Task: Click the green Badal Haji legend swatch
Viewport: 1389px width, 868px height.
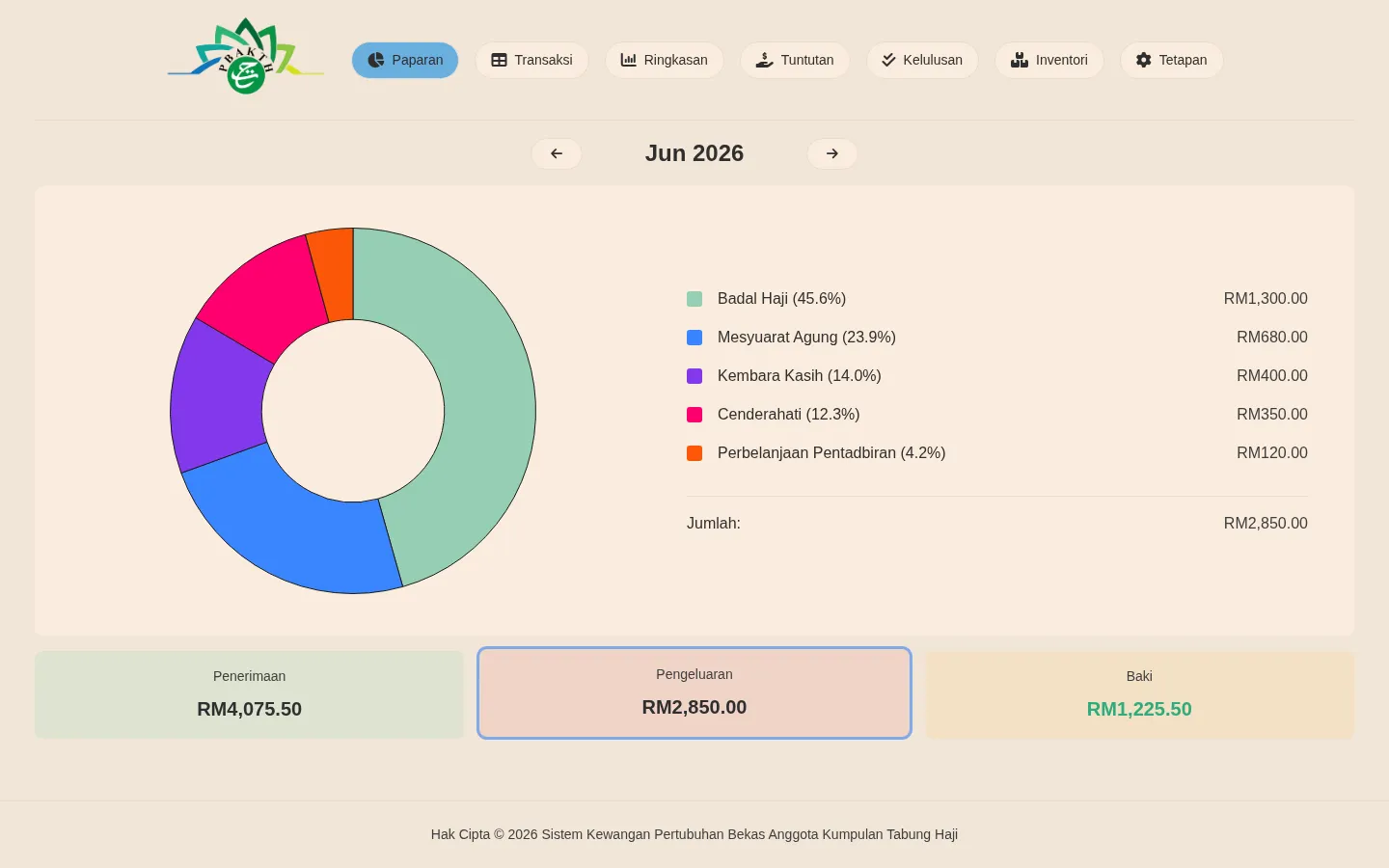Action: (694, 299)
